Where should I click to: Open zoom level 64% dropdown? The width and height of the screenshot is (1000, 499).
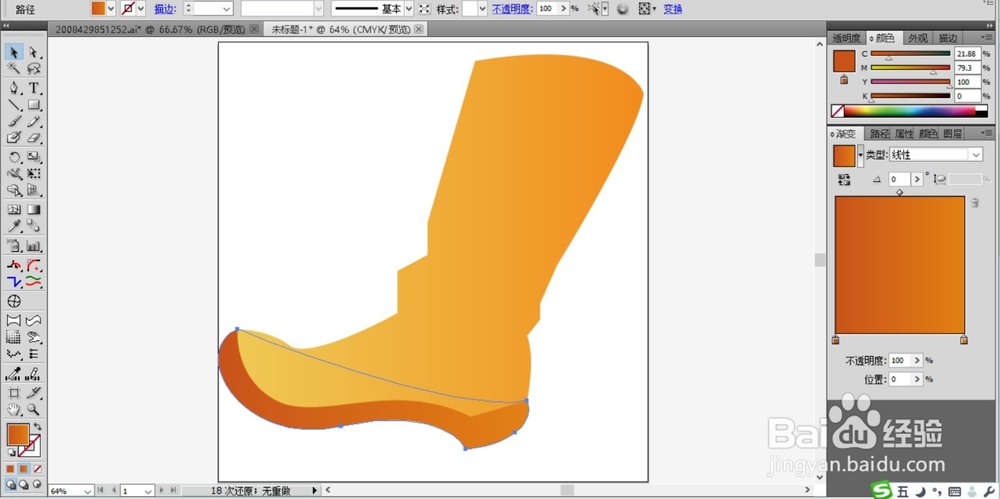87,491
